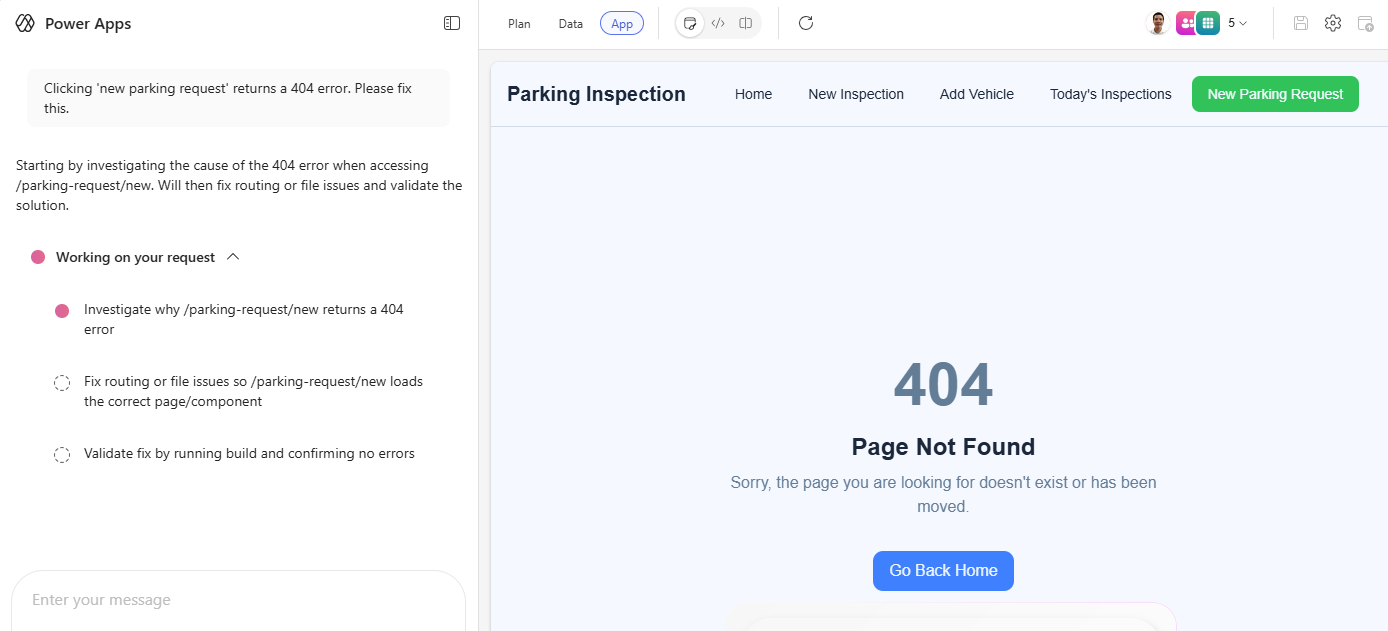Click the Power Apps logo icon
This screenshot has width=1388, height=631.
click(25, 23)
